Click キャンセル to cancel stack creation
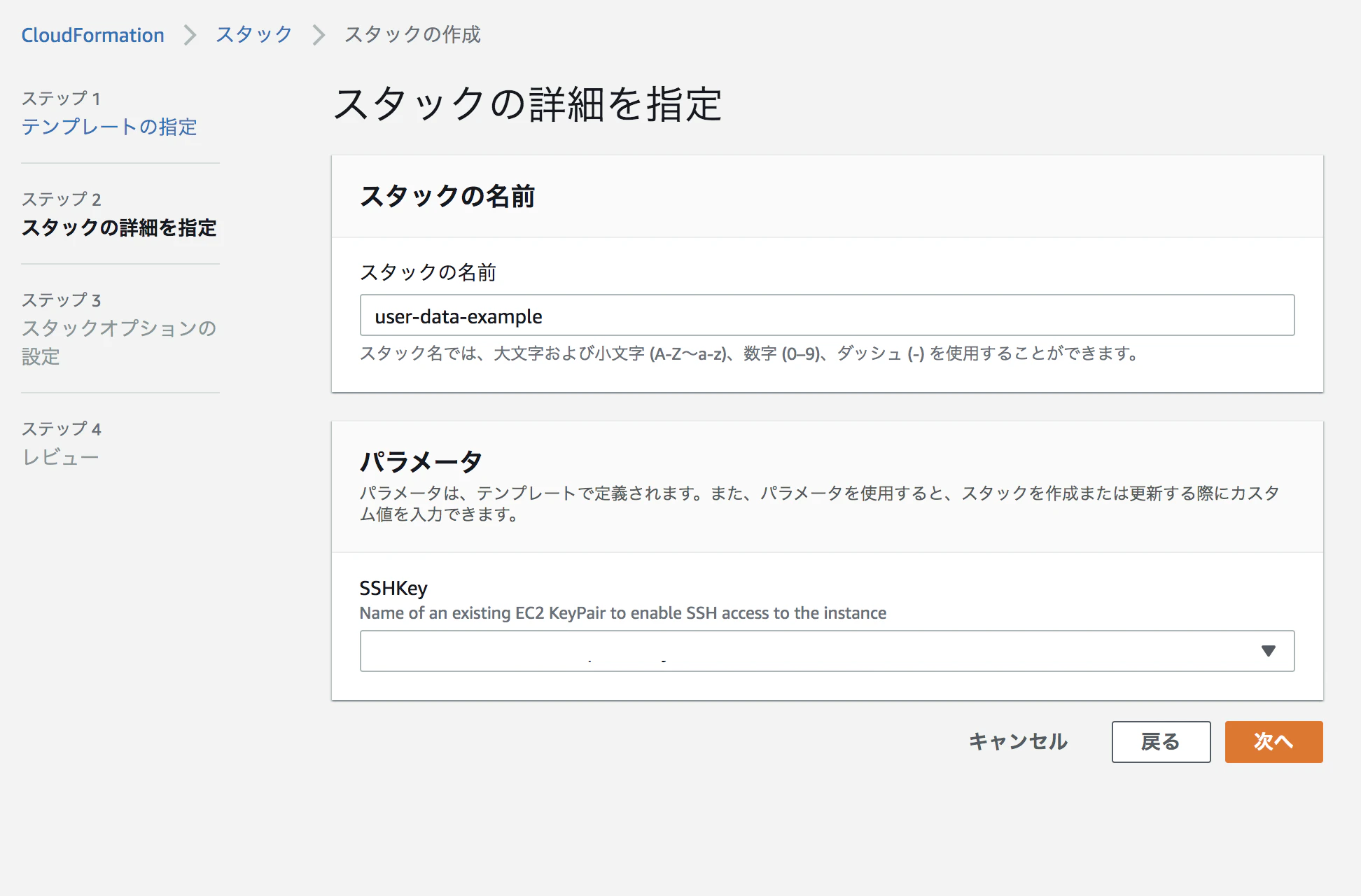The image size is (1361, 896). tap(1018, 742)
